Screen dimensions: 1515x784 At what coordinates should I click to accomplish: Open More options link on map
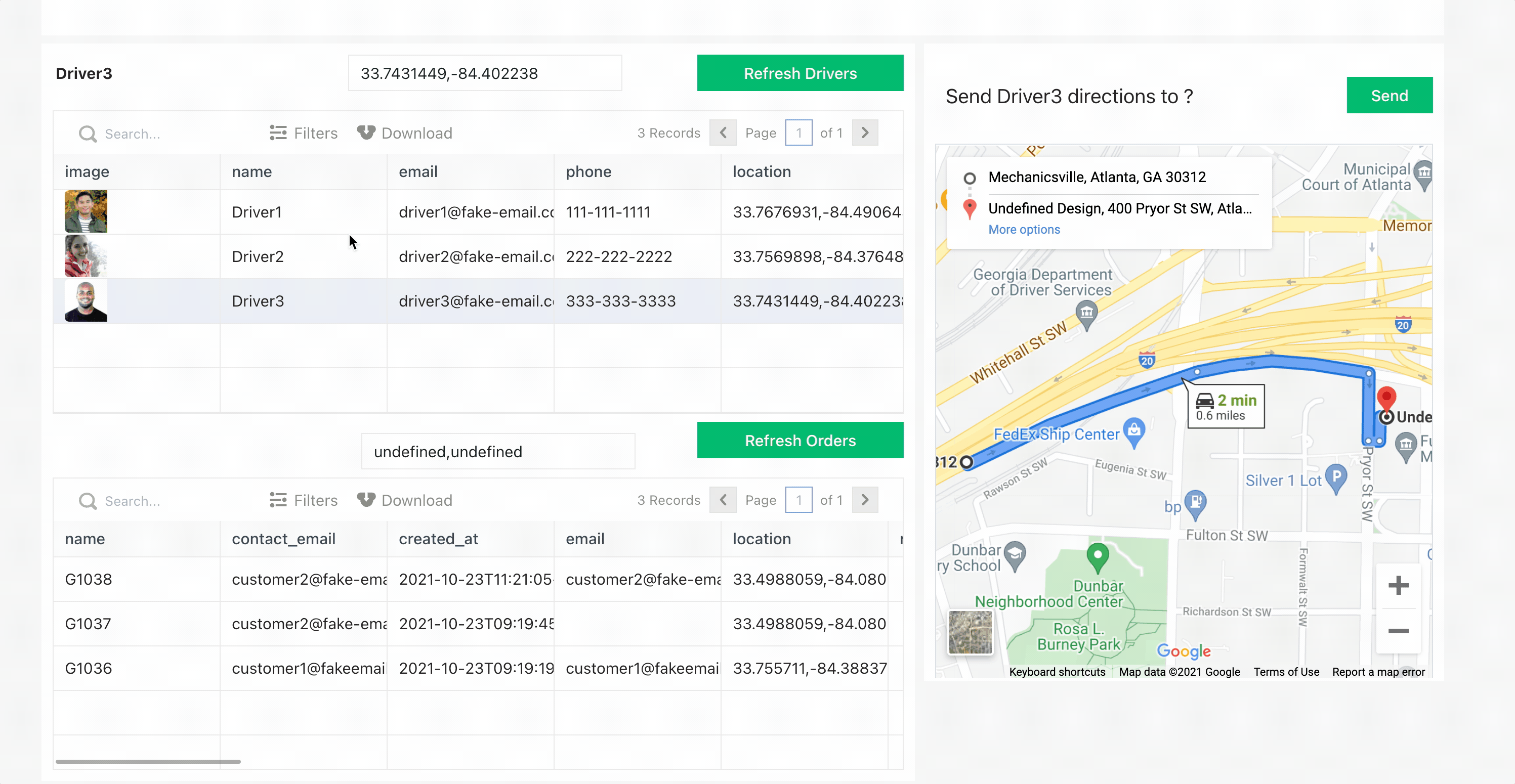coord(1024,230)
